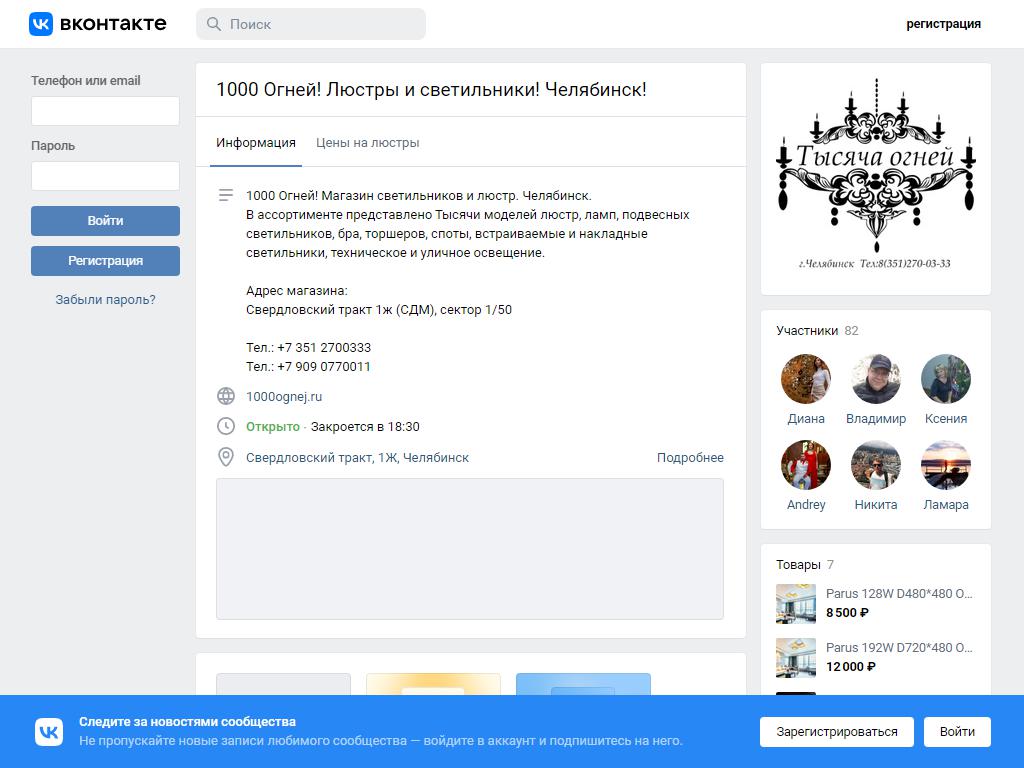Focus the Телефон или email field
The height and width of the screenshot is (768, 1024).
pyautogui.click(x=105, y=111)
